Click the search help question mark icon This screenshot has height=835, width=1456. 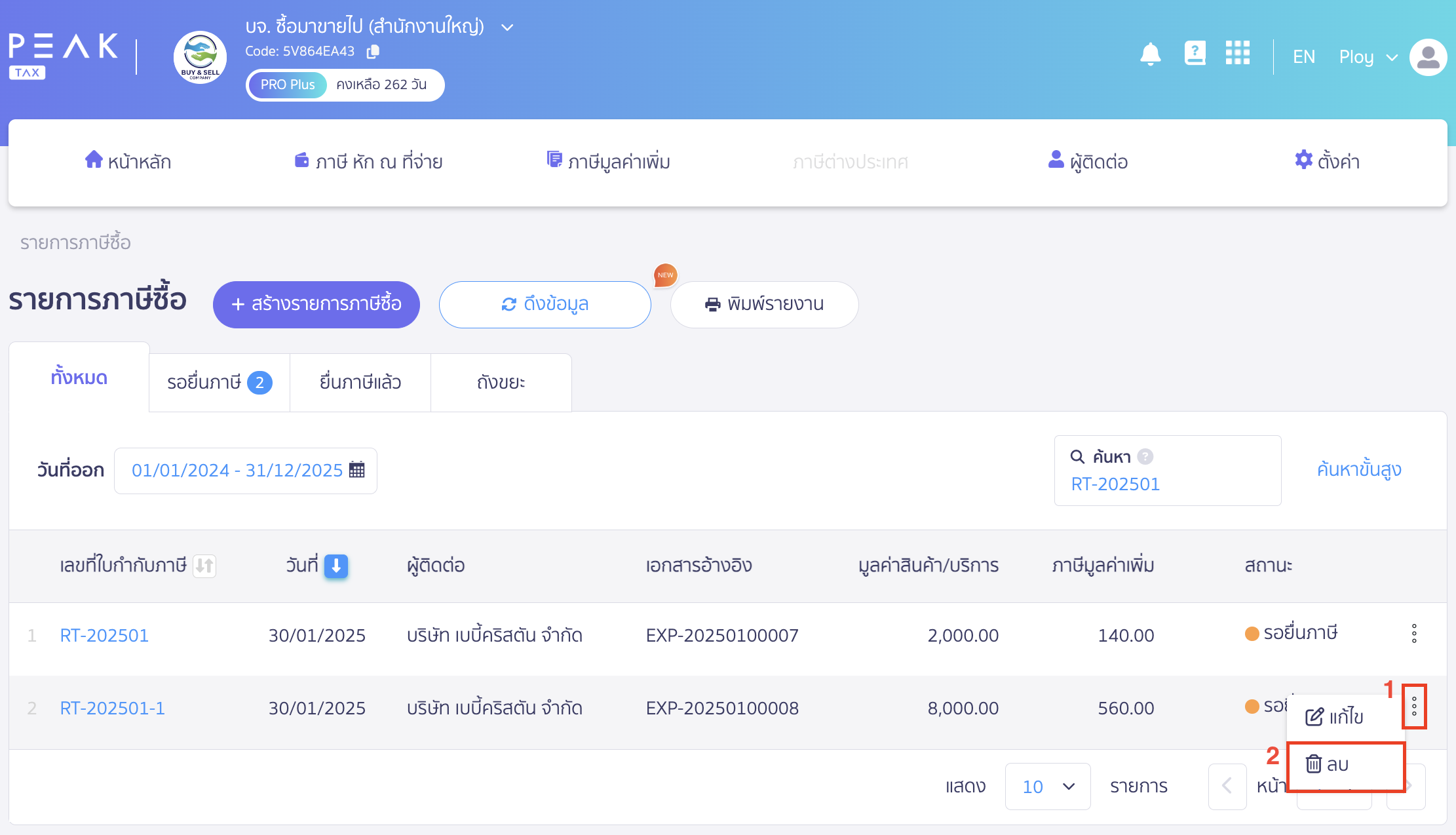point(1145,456)
